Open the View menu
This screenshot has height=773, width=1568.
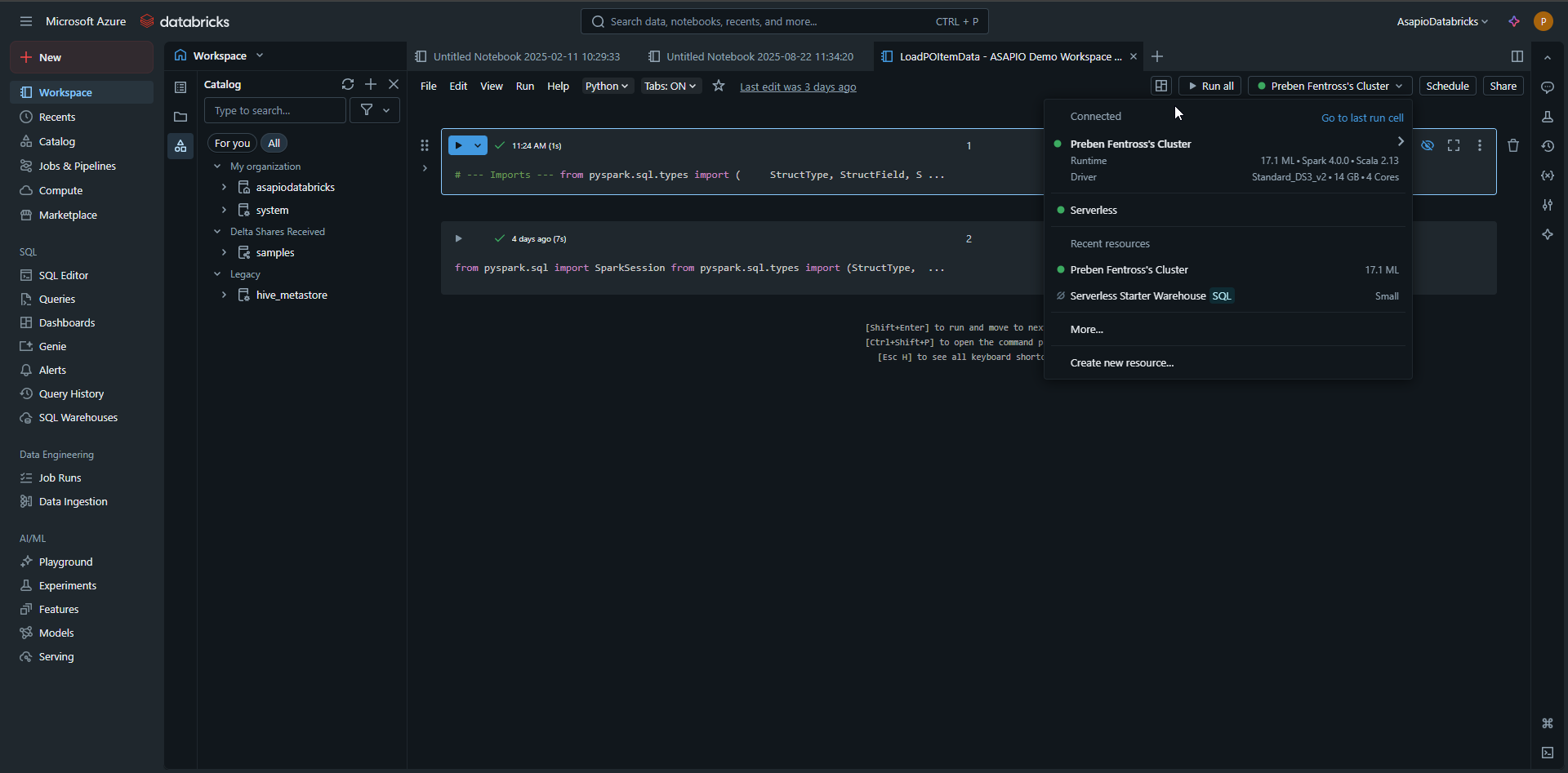[x=491, y=86]
